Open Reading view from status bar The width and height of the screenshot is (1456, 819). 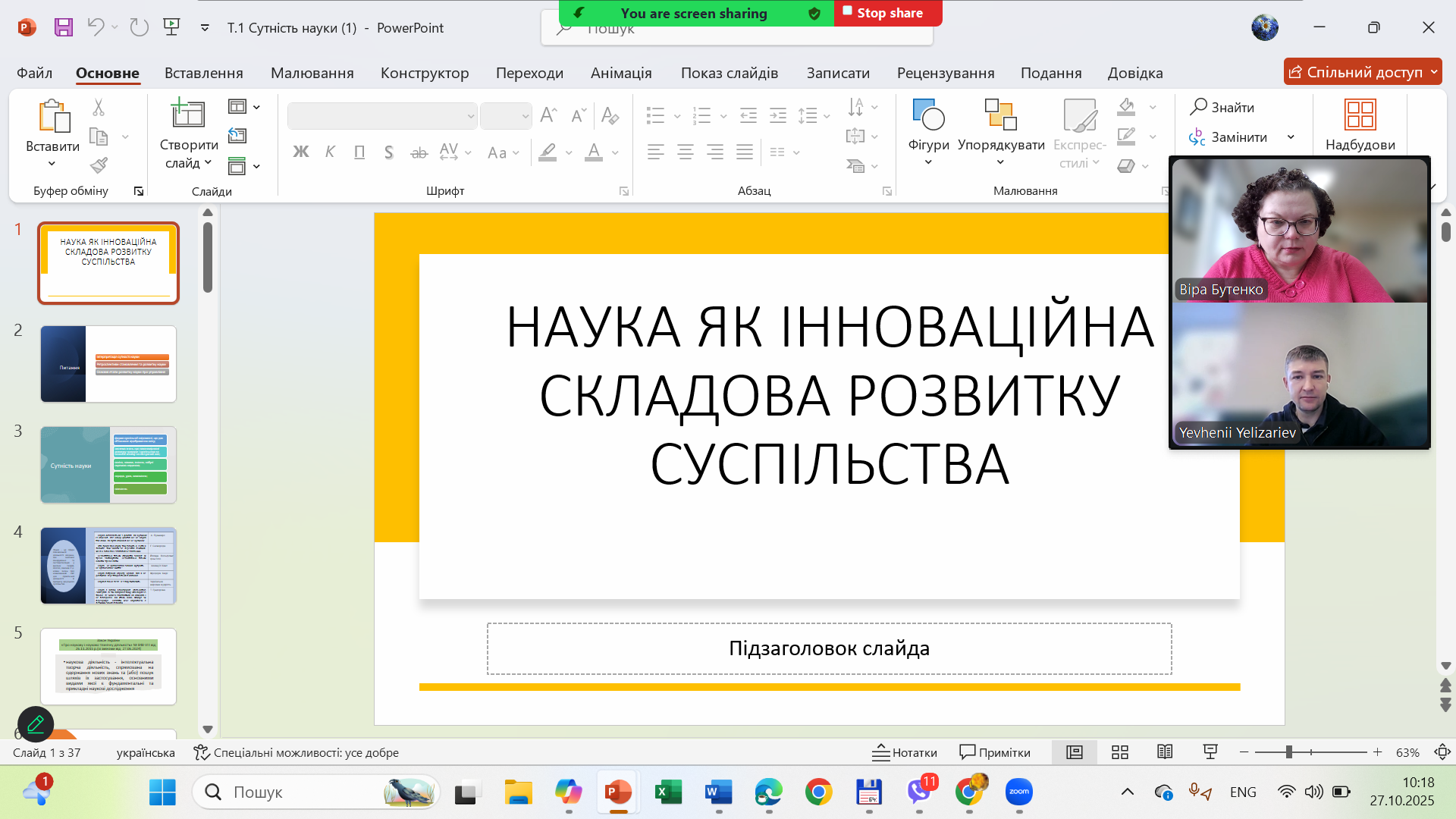(1165, 752)
